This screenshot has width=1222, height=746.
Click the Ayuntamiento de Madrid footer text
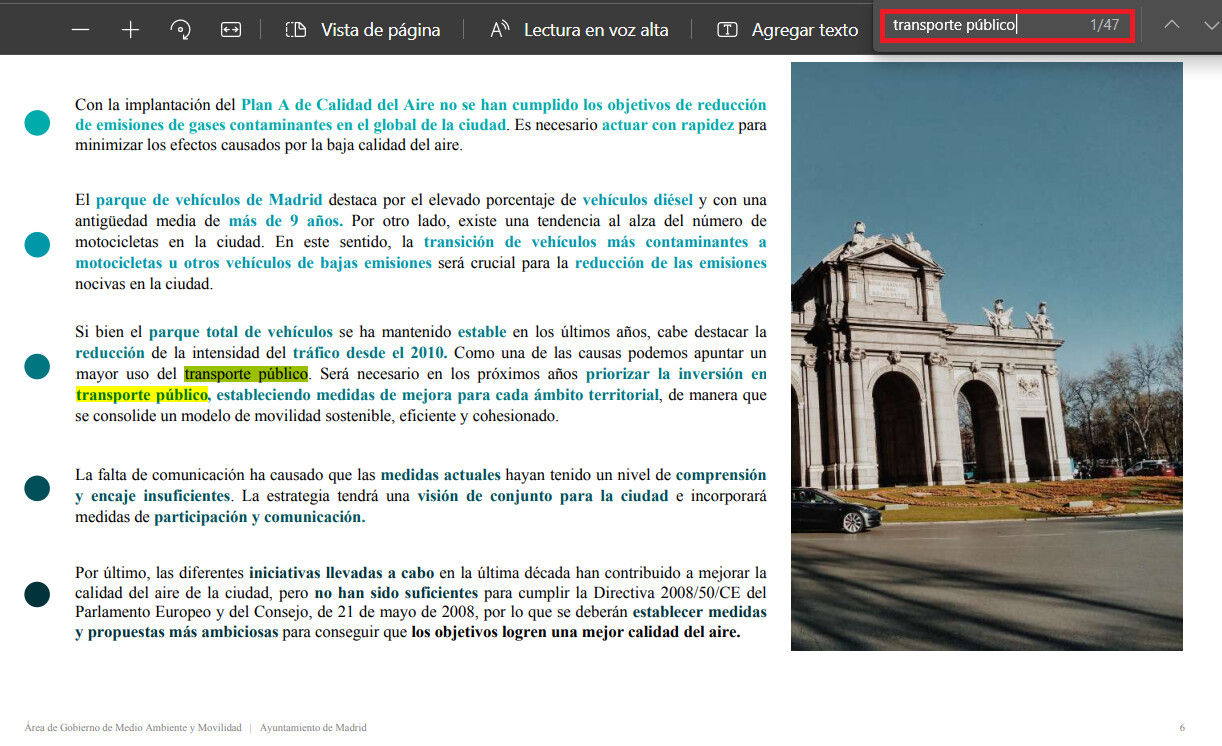pos(313,728)
